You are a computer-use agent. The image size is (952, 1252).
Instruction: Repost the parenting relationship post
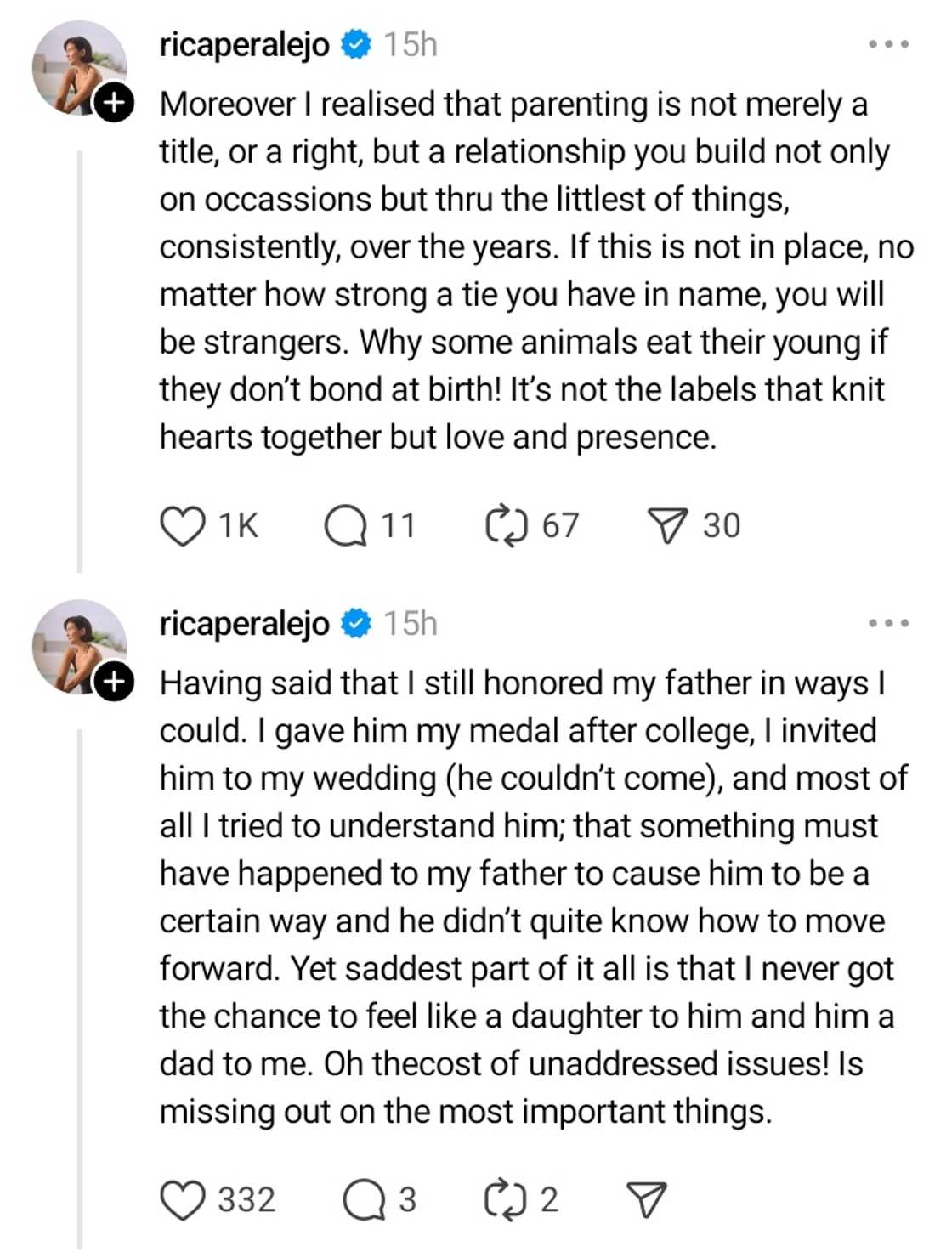[507, 526]
